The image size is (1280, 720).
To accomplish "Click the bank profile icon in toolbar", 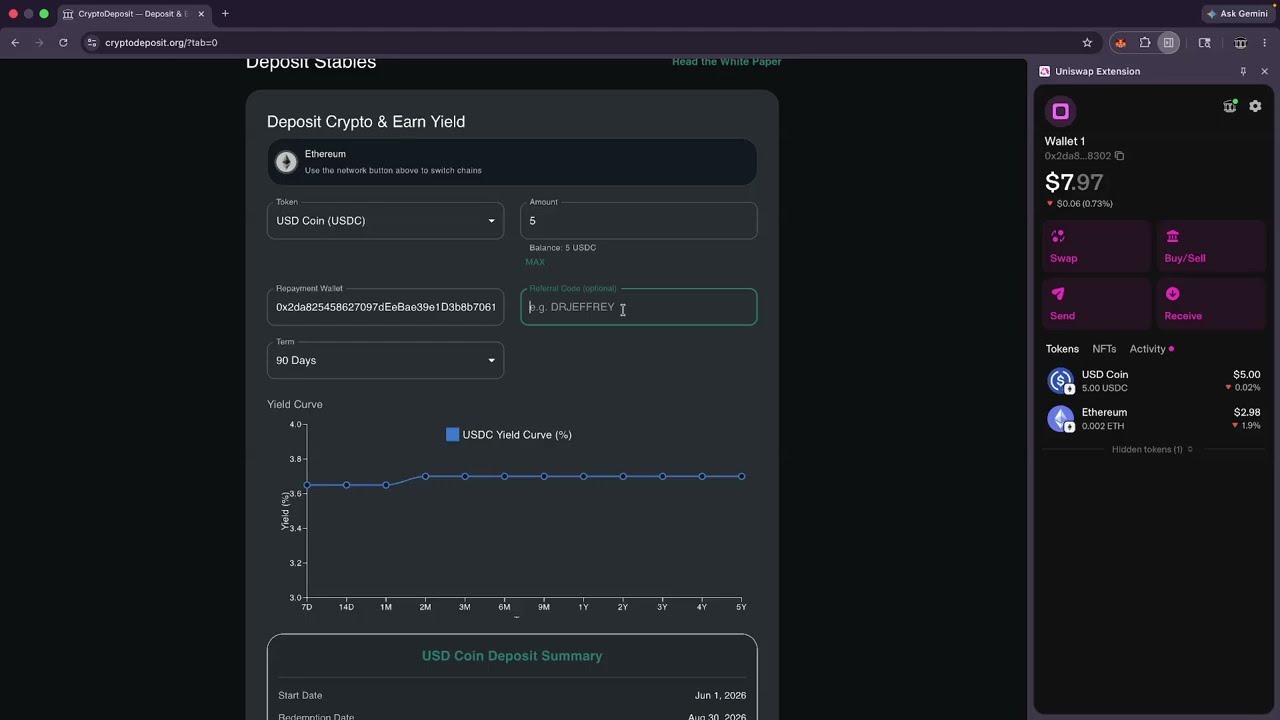I will point(1240,43).
